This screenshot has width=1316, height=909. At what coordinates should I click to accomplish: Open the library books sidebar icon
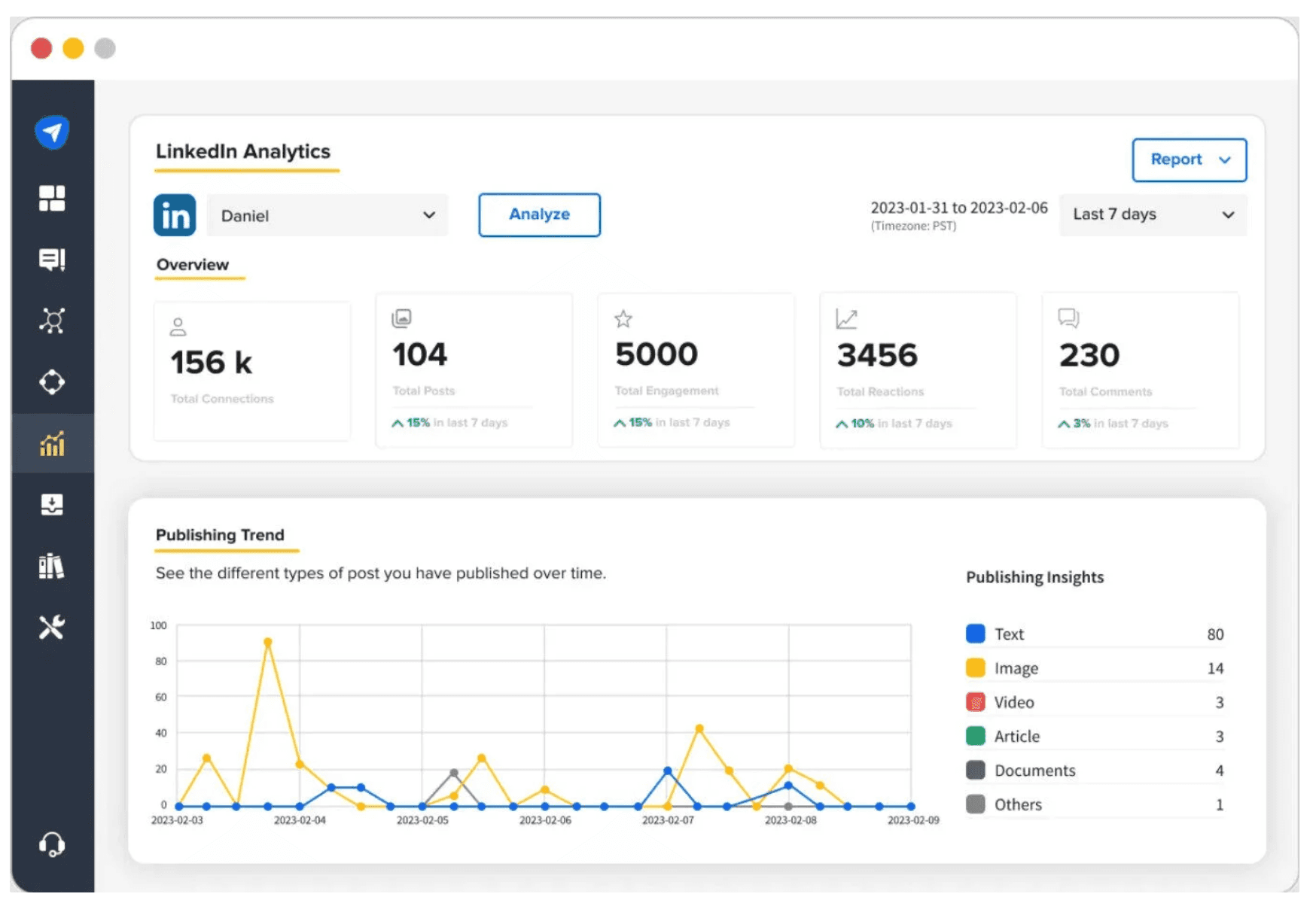point(52,566)
